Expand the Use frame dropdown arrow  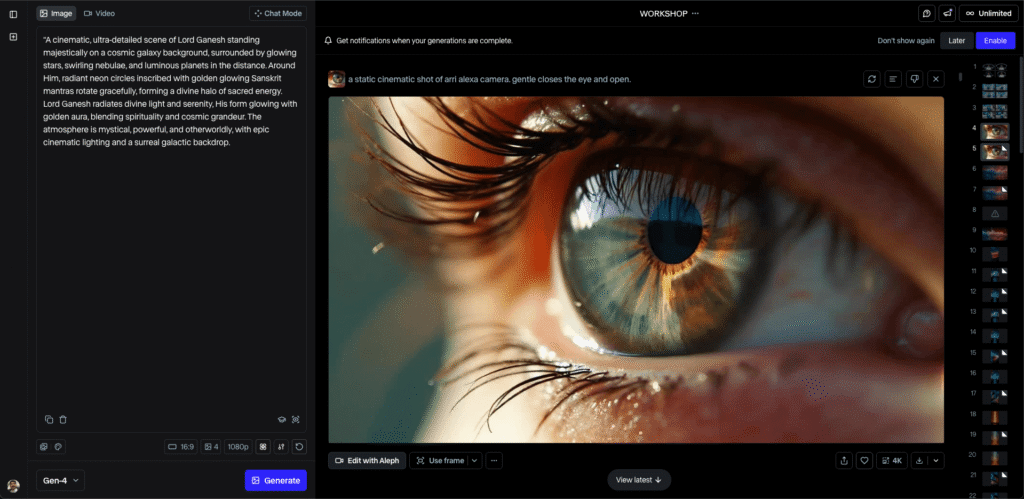(x=475, y=461)
